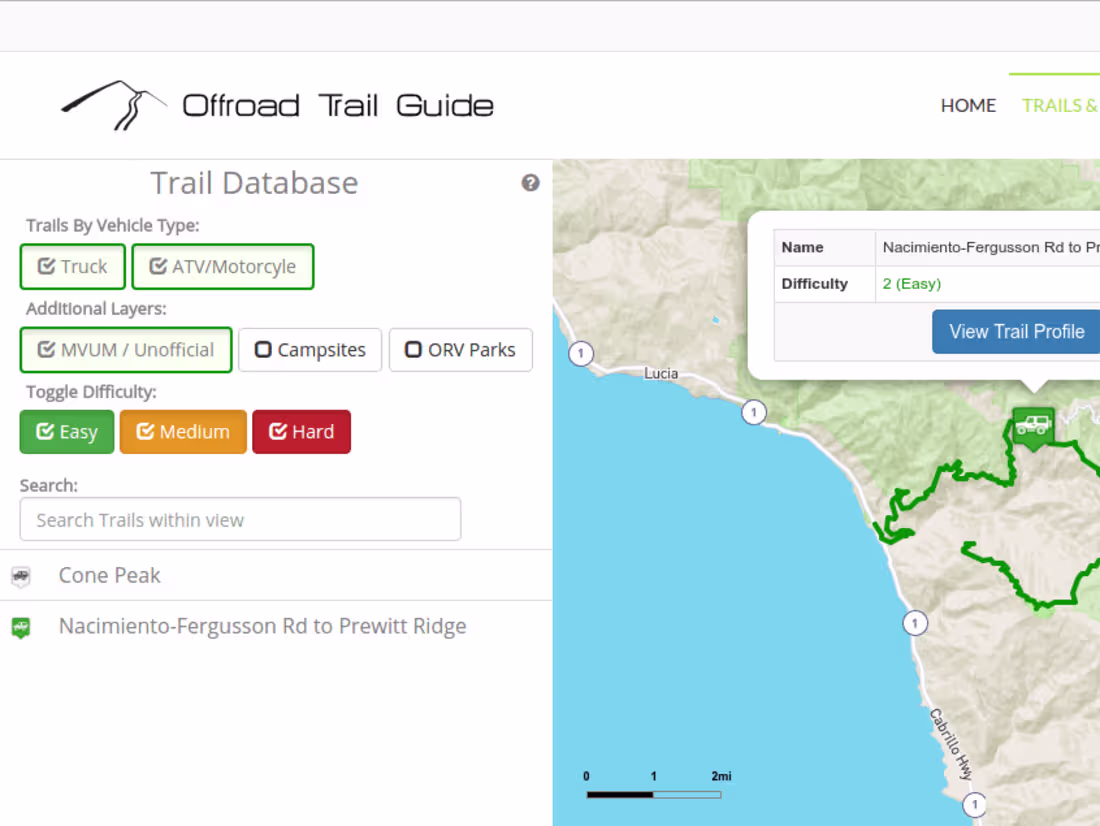Image resolution: width=1100 pixels, height=826 pixels.
Task: Toggle off Hard difficulty trails
Action: point(301,431)
